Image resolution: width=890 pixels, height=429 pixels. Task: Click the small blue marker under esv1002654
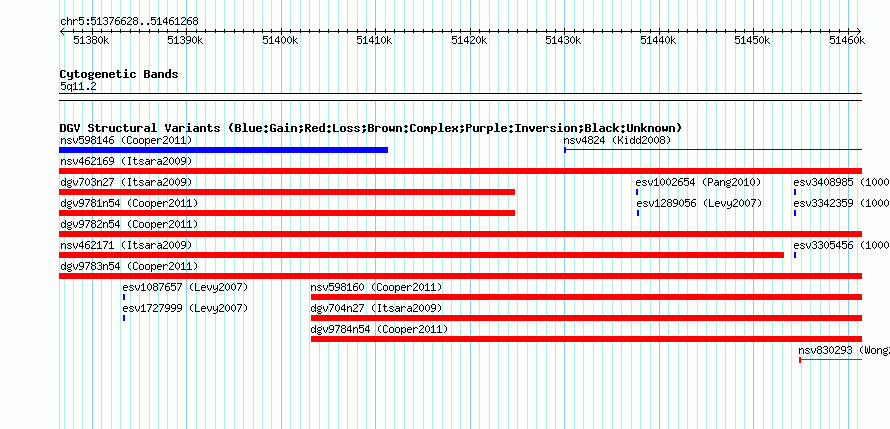pyautogui.click(x=637, y=192)
